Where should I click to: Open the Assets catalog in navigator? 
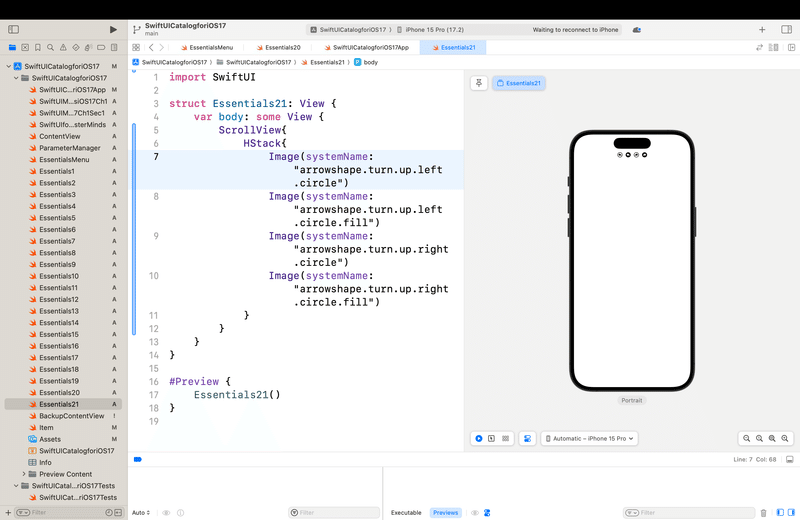(49, 439)
